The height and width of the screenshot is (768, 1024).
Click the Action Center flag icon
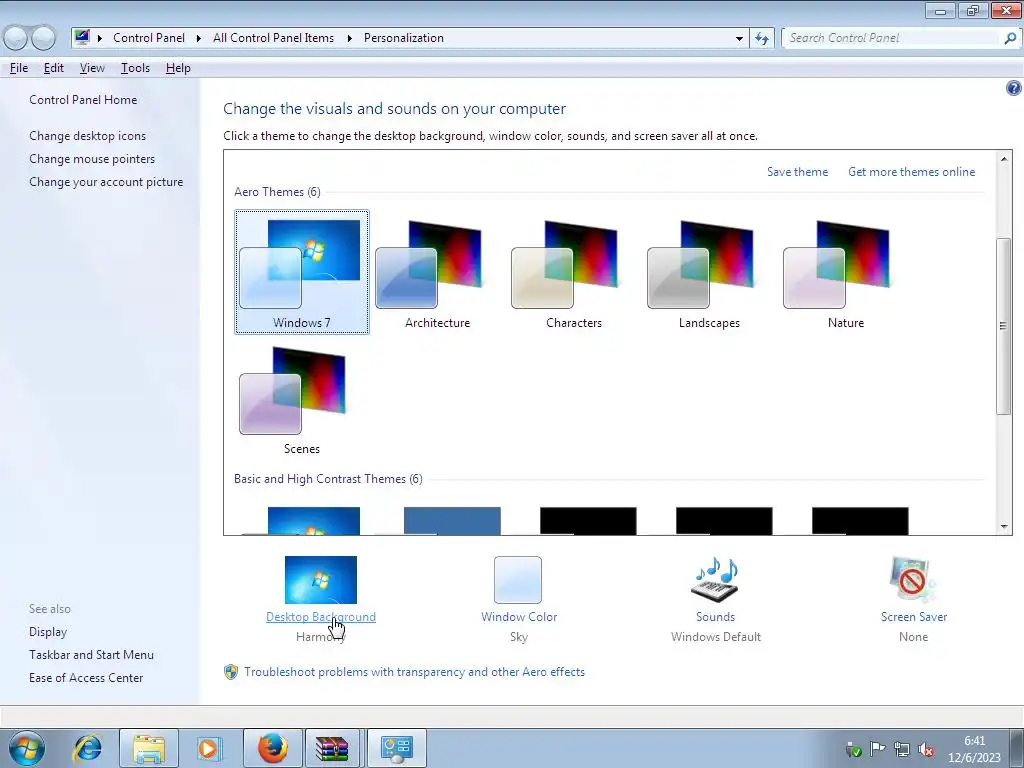point(878,749)
